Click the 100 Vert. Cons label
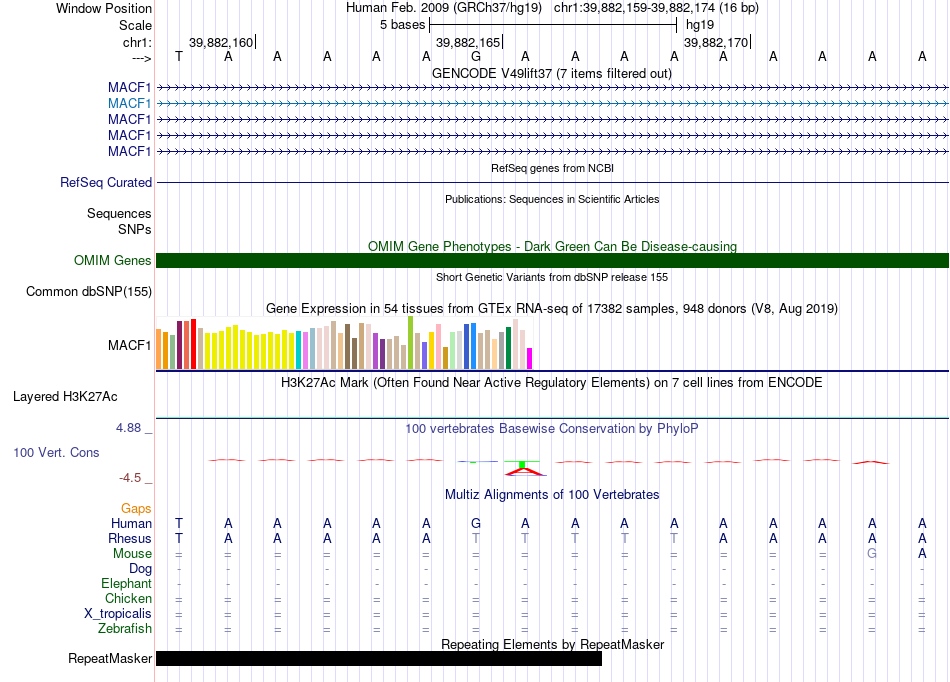 [x=56, y=452]
